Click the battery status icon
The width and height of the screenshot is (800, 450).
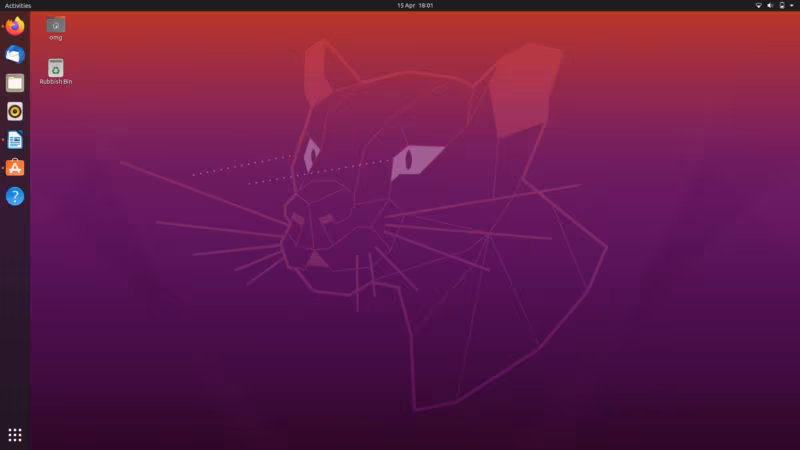(782, 6)
